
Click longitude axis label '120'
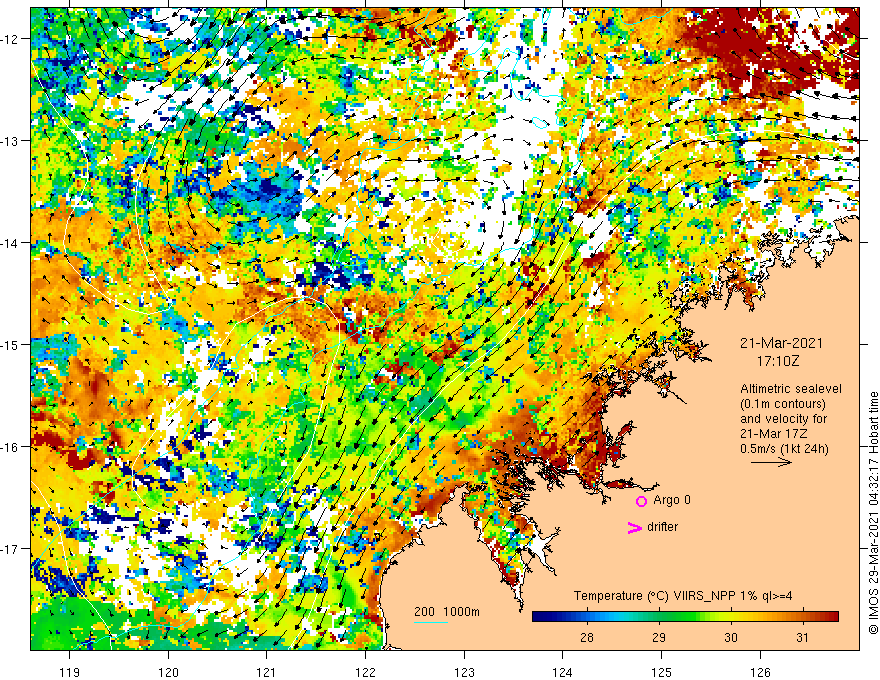pos(168,672)
